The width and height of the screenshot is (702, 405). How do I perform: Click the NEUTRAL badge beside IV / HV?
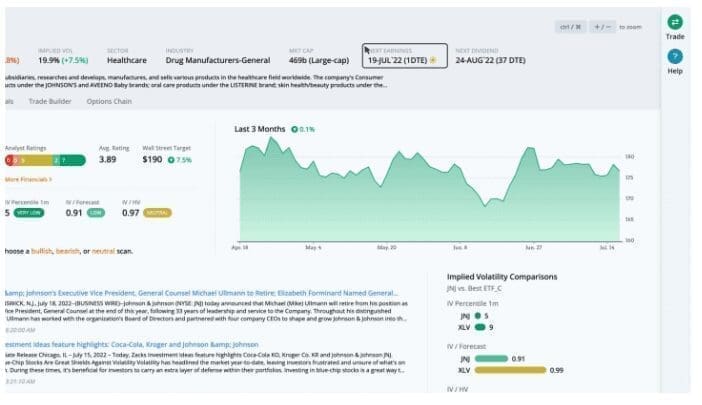155,212
